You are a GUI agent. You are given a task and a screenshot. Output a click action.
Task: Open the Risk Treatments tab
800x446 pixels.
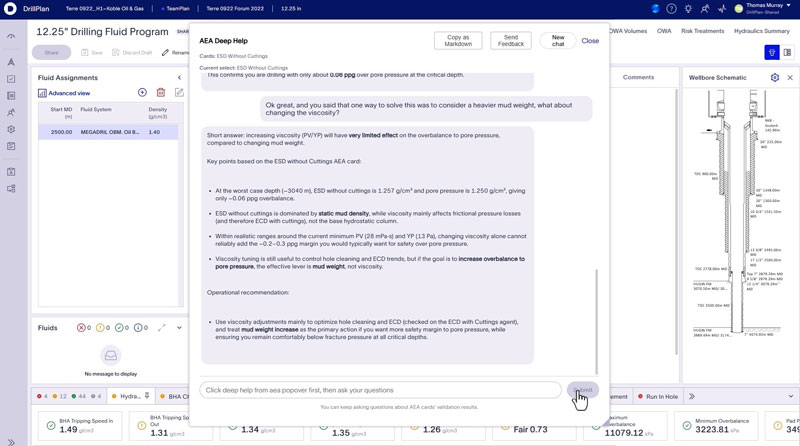pyautogui.click(x=703, y=31)
